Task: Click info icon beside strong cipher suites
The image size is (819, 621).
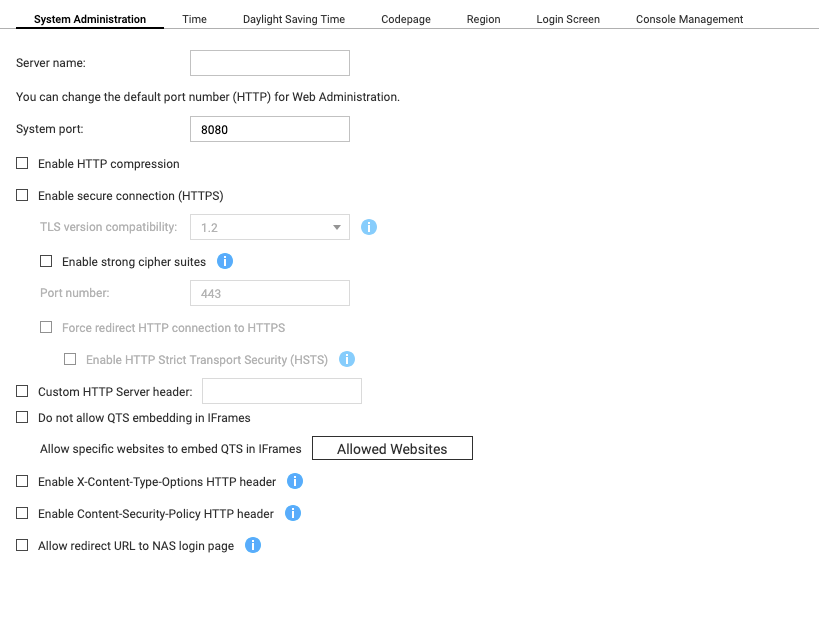Action: tap(225, 262)
